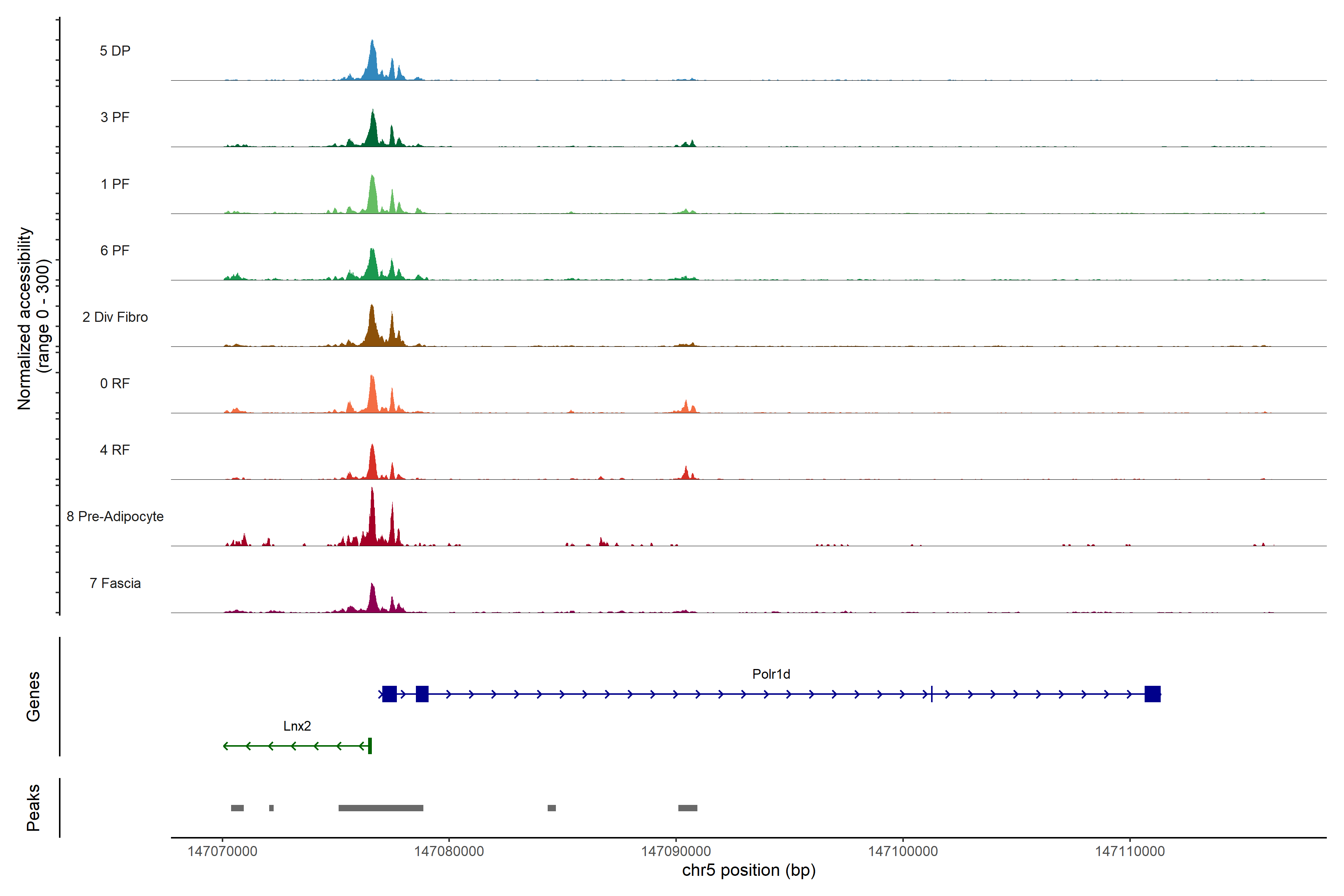The image size is (1344, 896).
Task: Click the widest gray peak bar
Action: (380, 808)
